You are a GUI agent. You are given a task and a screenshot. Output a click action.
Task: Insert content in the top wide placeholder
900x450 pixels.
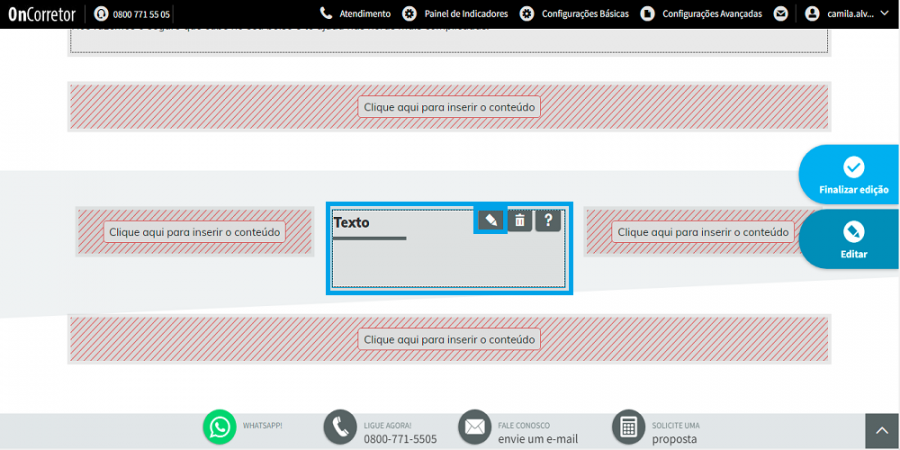tap(449, 107)
